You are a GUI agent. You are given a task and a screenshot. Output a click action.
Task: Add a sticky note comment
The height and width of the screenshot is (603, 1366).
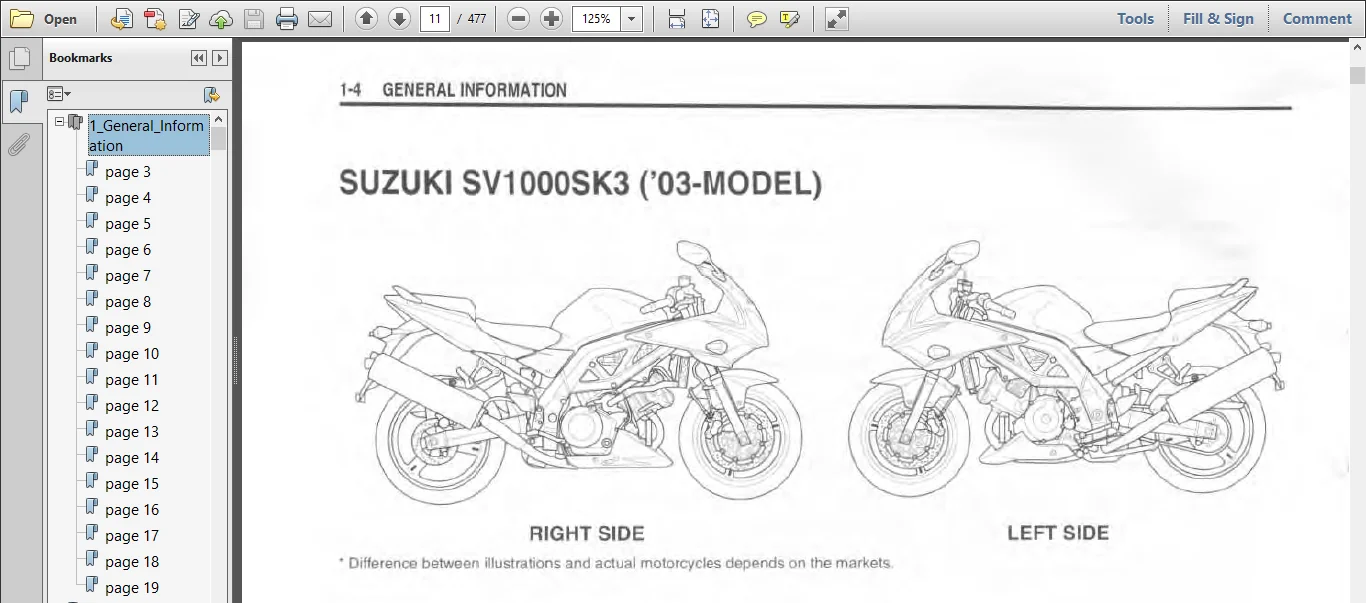[757, 19]
